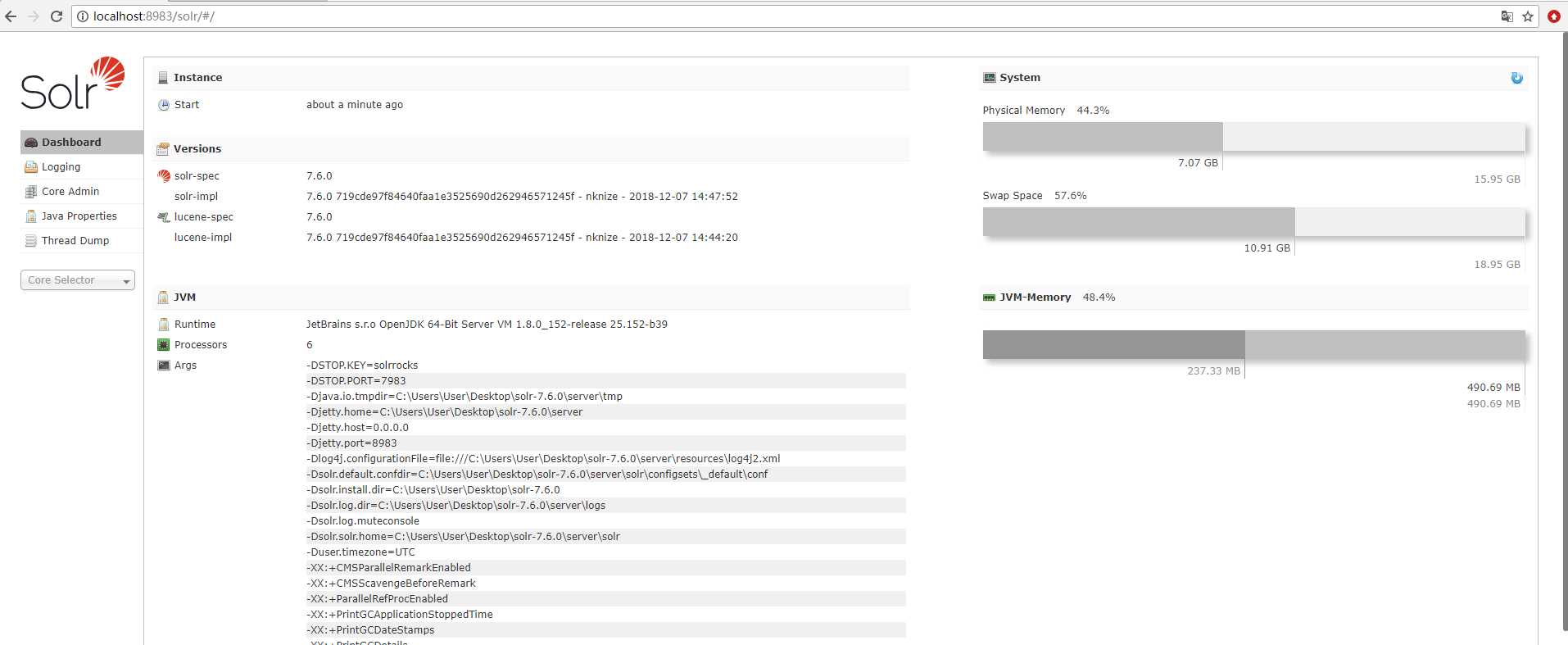Reload the page in browser
Image resolution: width=1568 pixels, height=645 pixels.
click(57, 16)
